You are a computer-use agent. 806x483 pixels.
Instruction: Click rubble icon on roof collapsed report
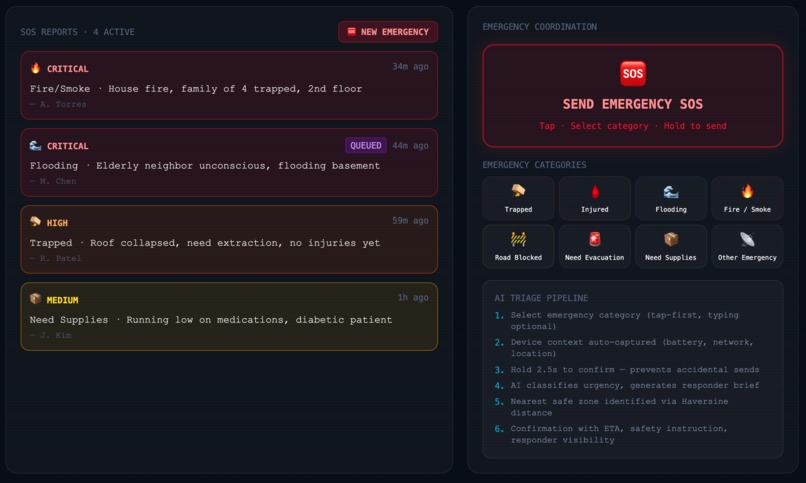[35, 221]
